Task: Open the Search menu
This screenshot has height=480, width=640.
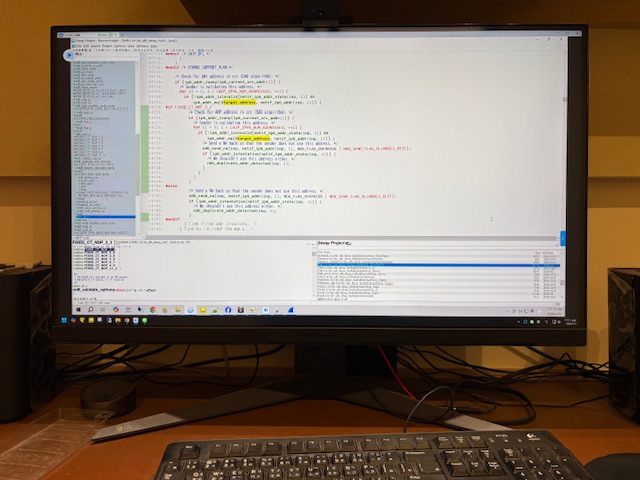Action: point(96,44)
